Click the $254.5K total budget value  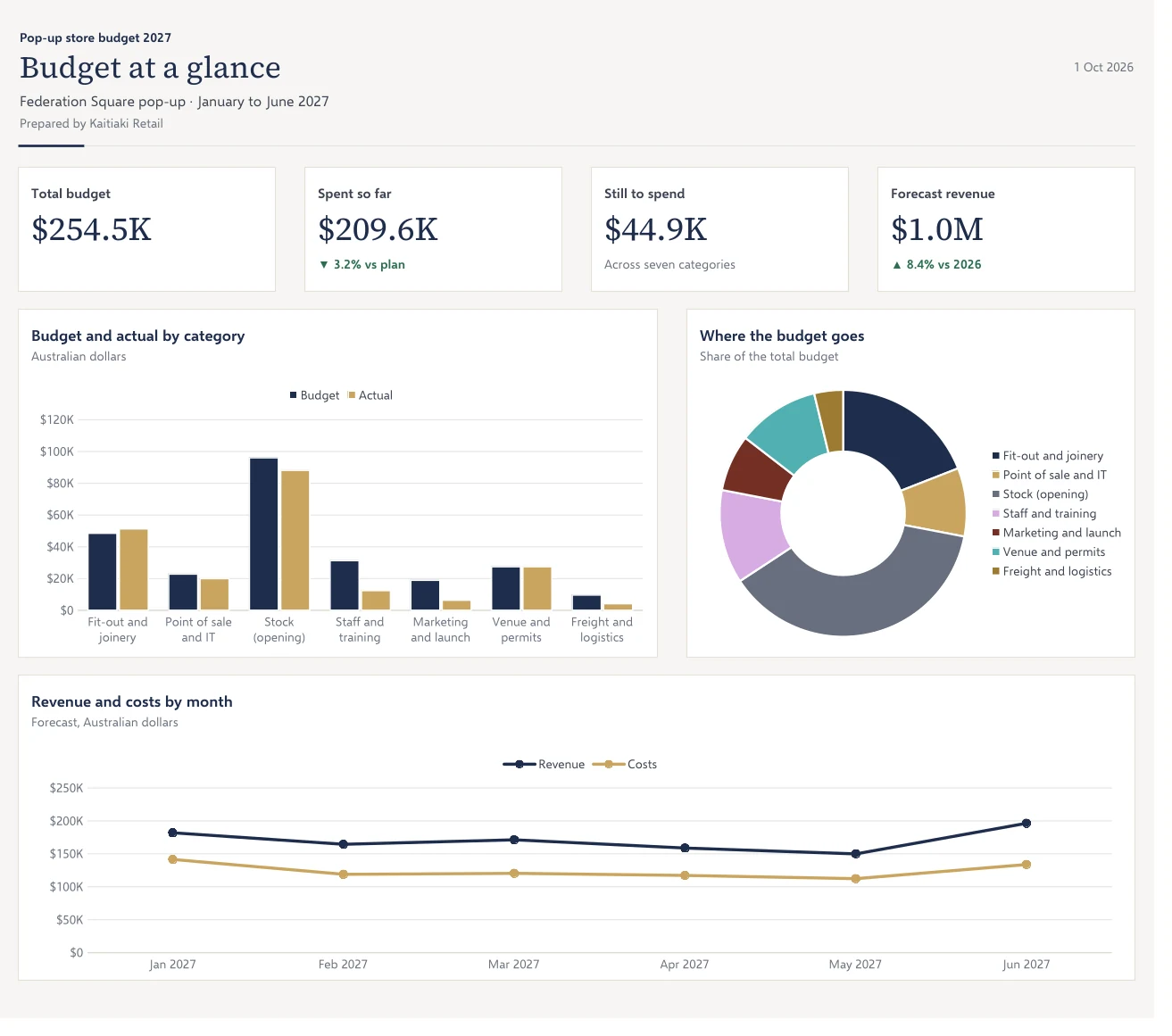coord(92,230)
